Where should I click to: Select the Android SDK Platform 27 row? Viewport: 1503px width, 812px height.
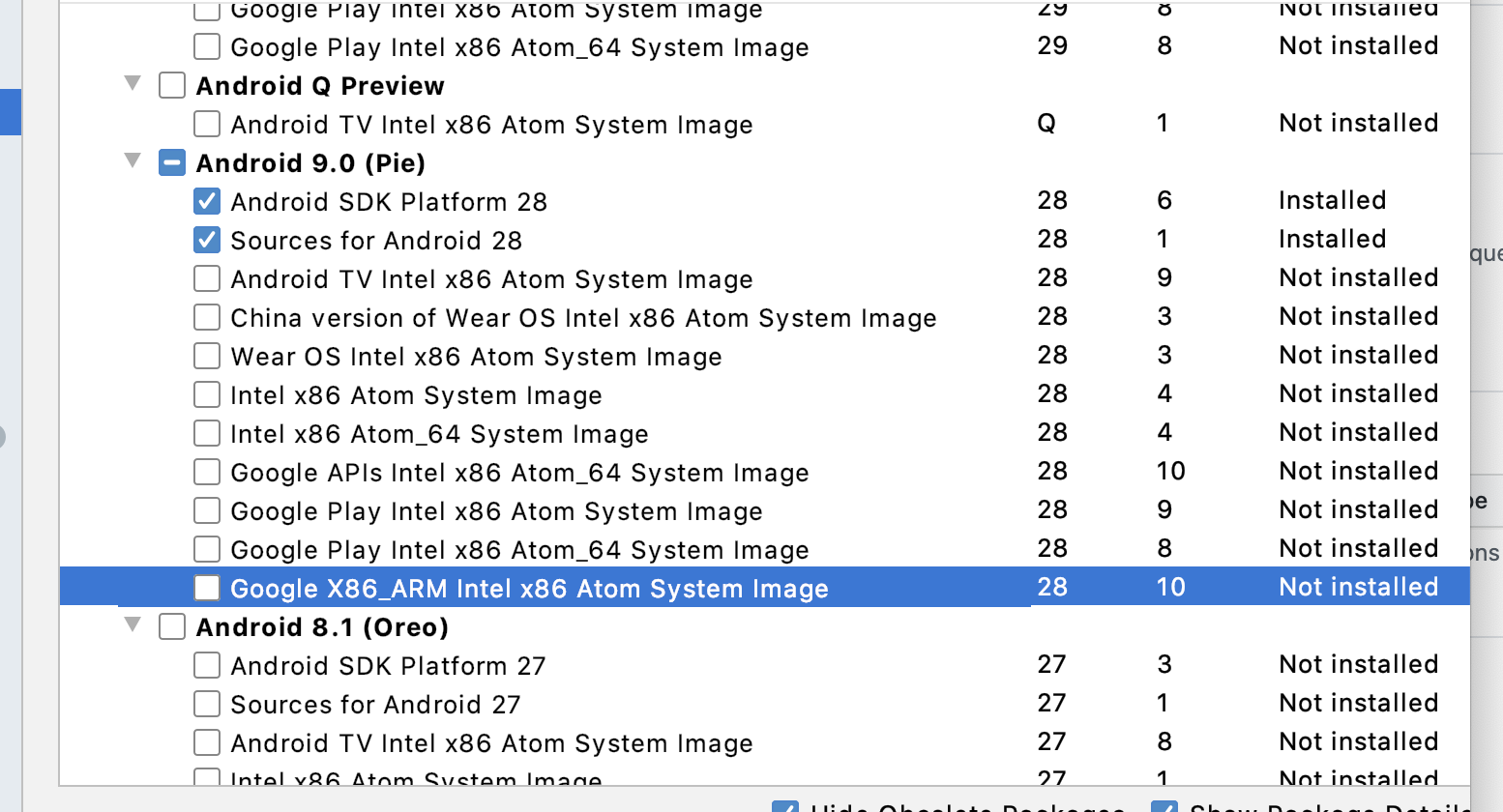(387, 665)
